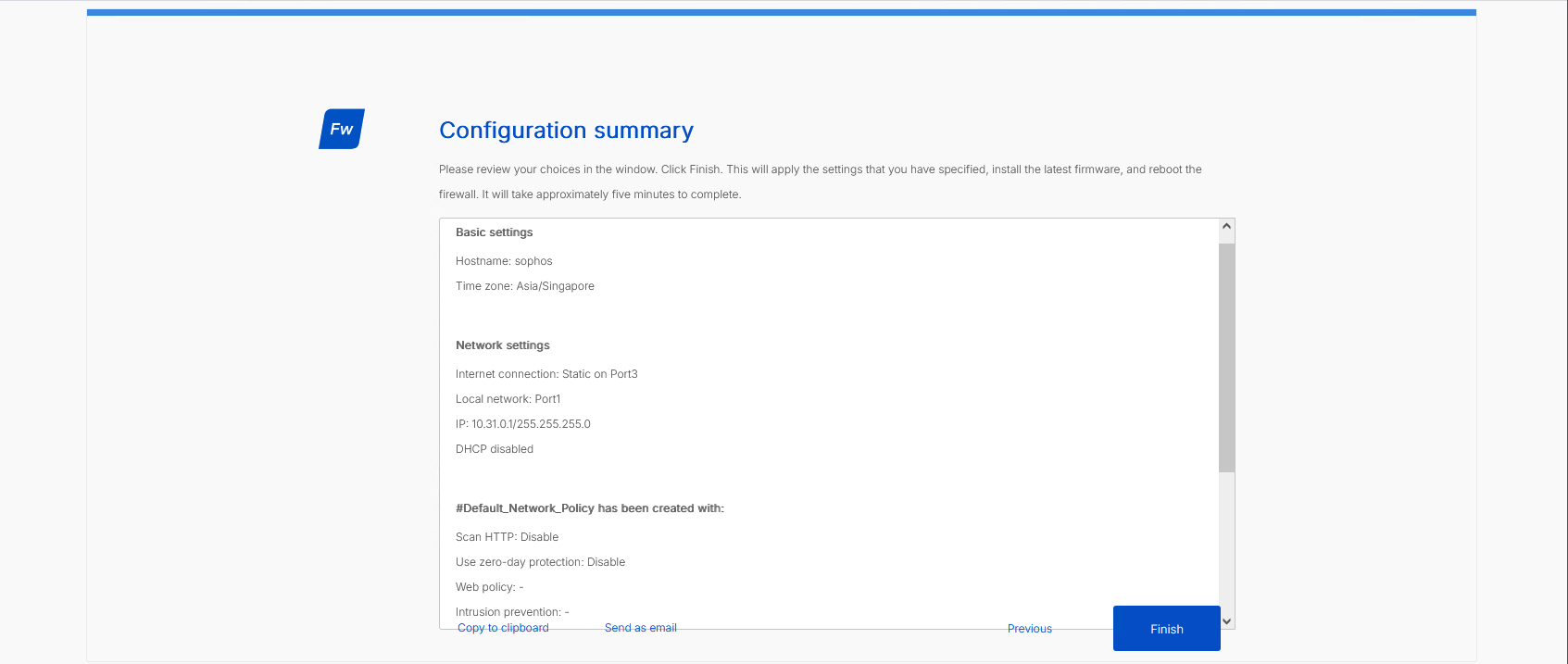The width and height of the screenshot is (1568, 664).
Task: Click the Scan HTTP: Disable line
Action: click(x=508, y=537)
